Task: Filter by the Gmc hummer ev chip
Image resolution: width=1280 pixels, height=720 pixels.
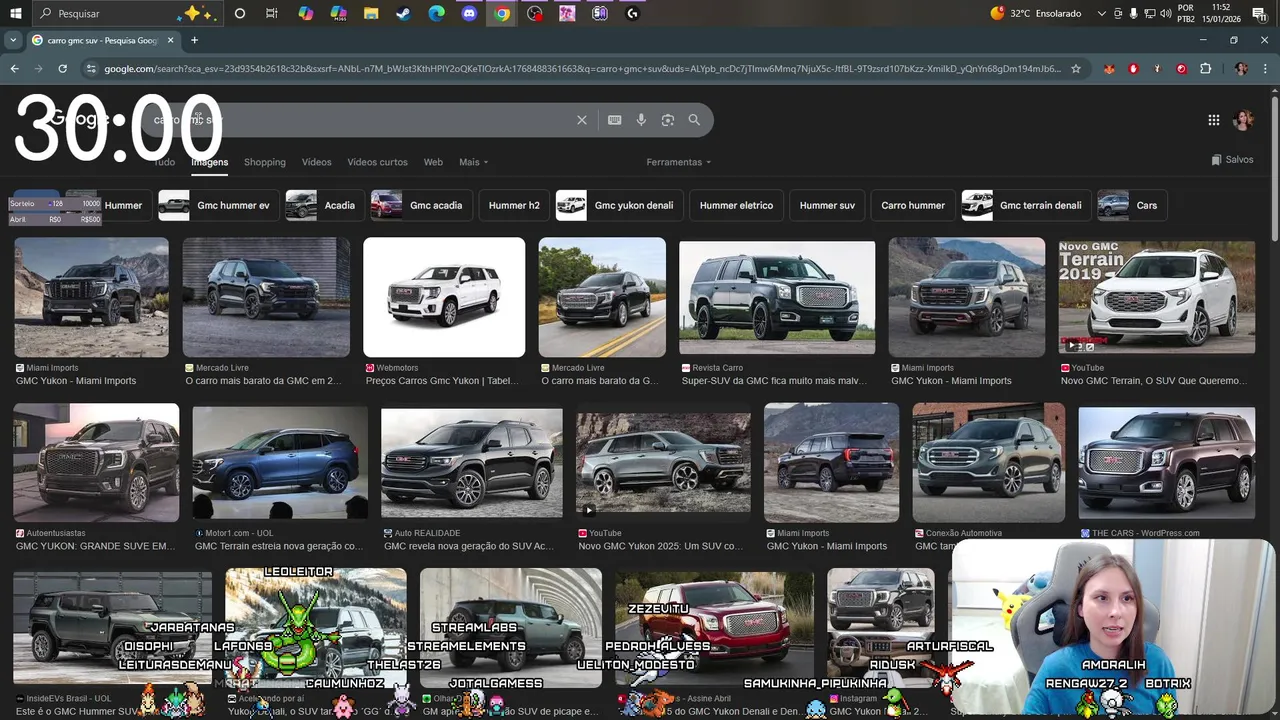Action: click(220, 205)
